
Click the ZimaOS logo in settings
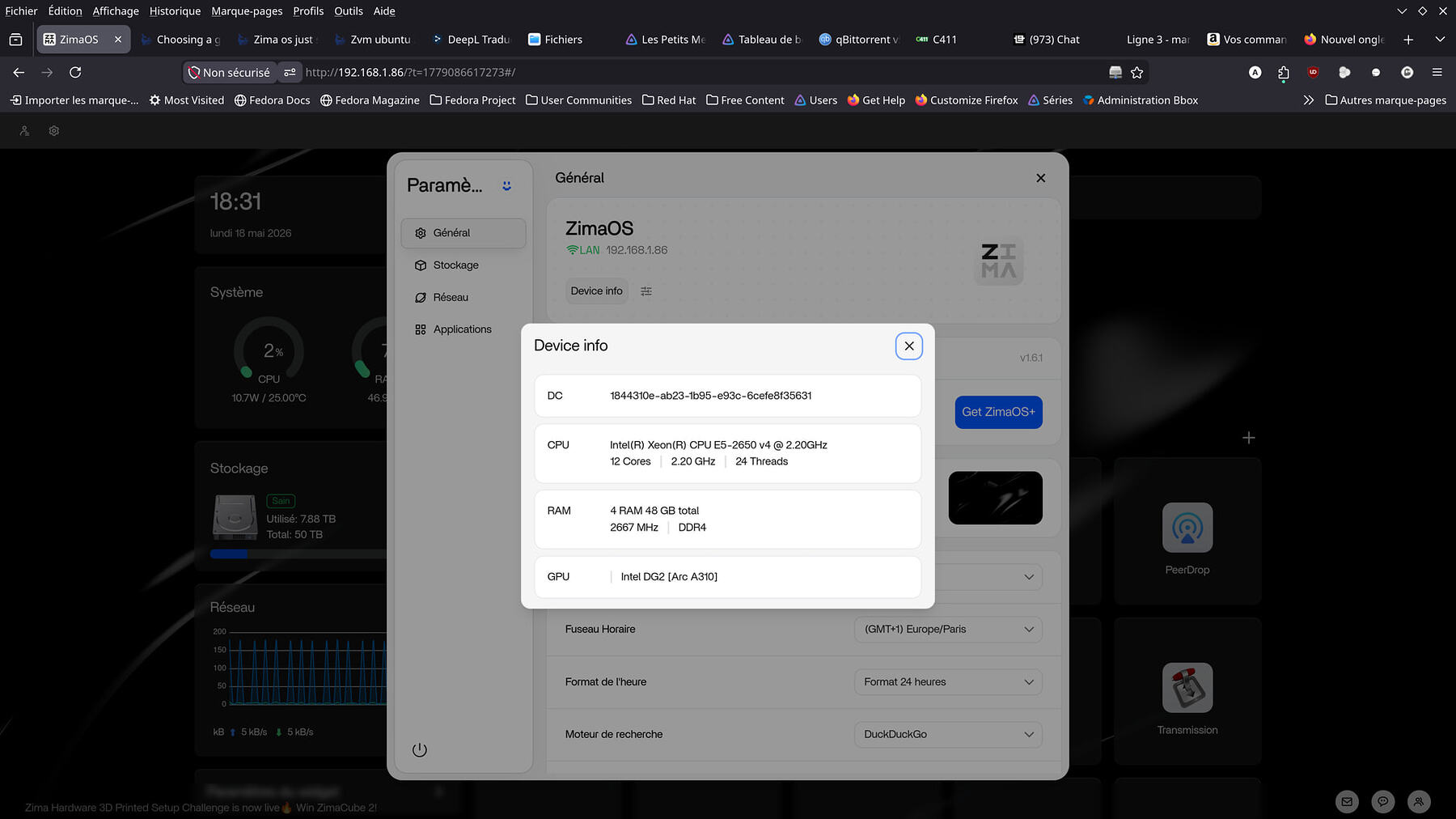[x=998, y=261]
